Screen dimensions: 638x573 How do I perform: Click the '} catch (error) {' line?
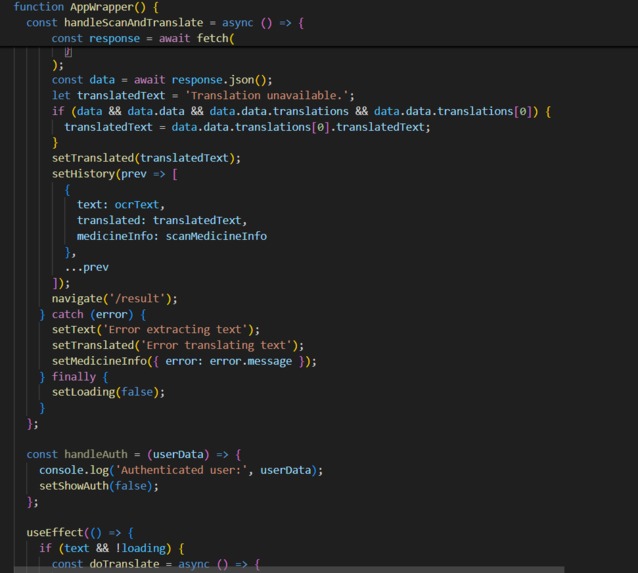coord(92,314)
